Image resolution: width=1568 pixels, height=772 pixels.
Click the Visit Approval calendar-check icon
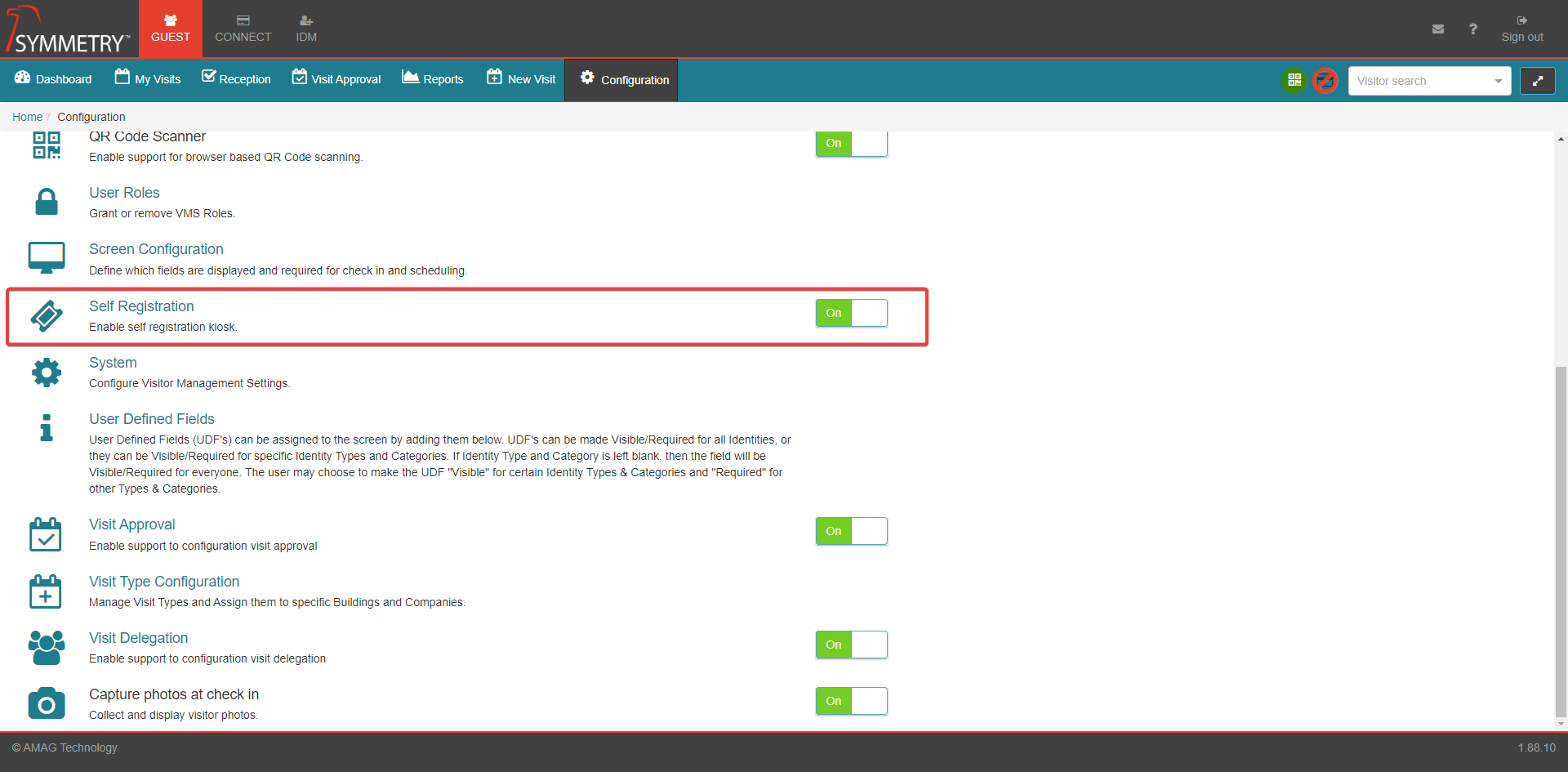click(46, 534)
